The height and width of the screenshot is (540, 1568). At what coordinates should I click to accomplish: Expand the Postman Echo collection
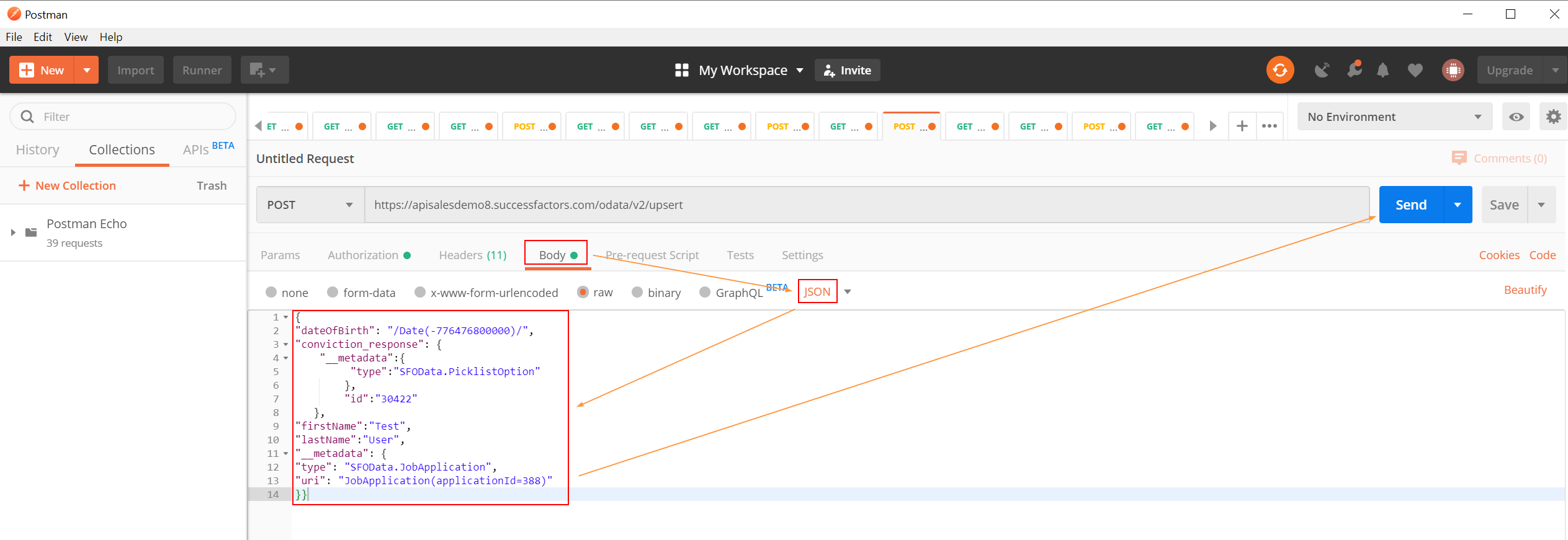point(13,232)
